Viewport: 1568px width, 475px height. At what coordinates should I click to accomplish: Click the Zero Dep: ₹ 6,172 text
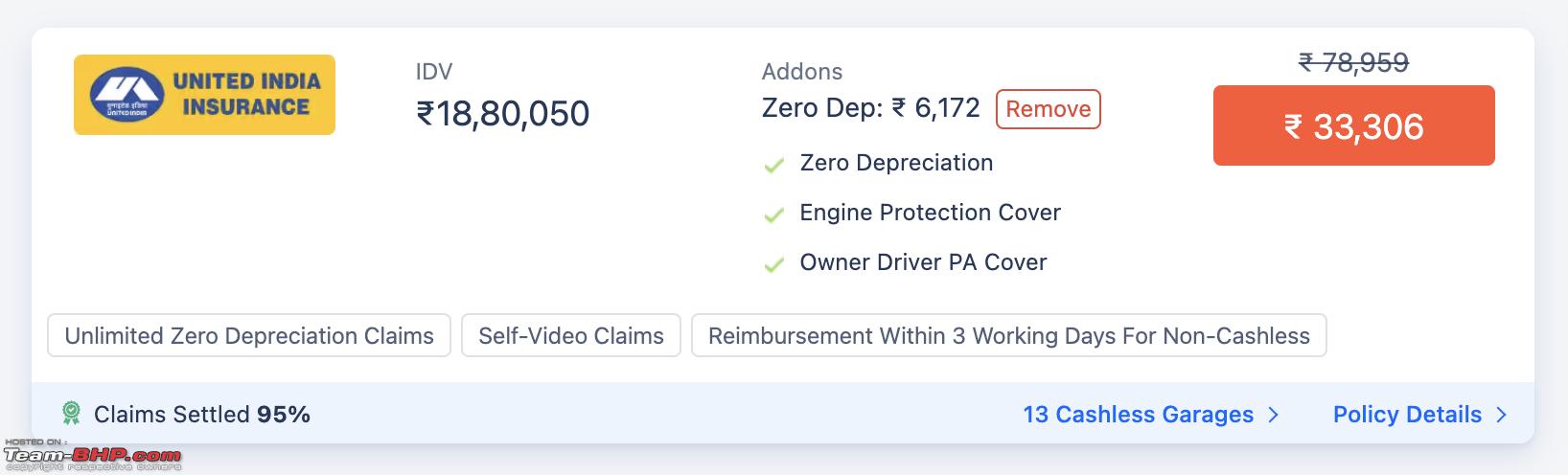pos(871,108)
